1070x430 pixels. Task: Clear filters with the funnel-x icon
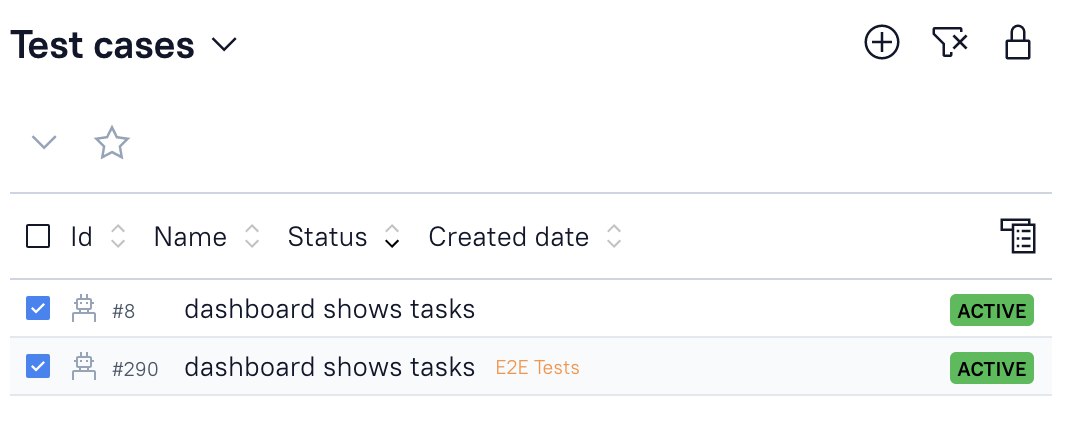tap(950, 43)
